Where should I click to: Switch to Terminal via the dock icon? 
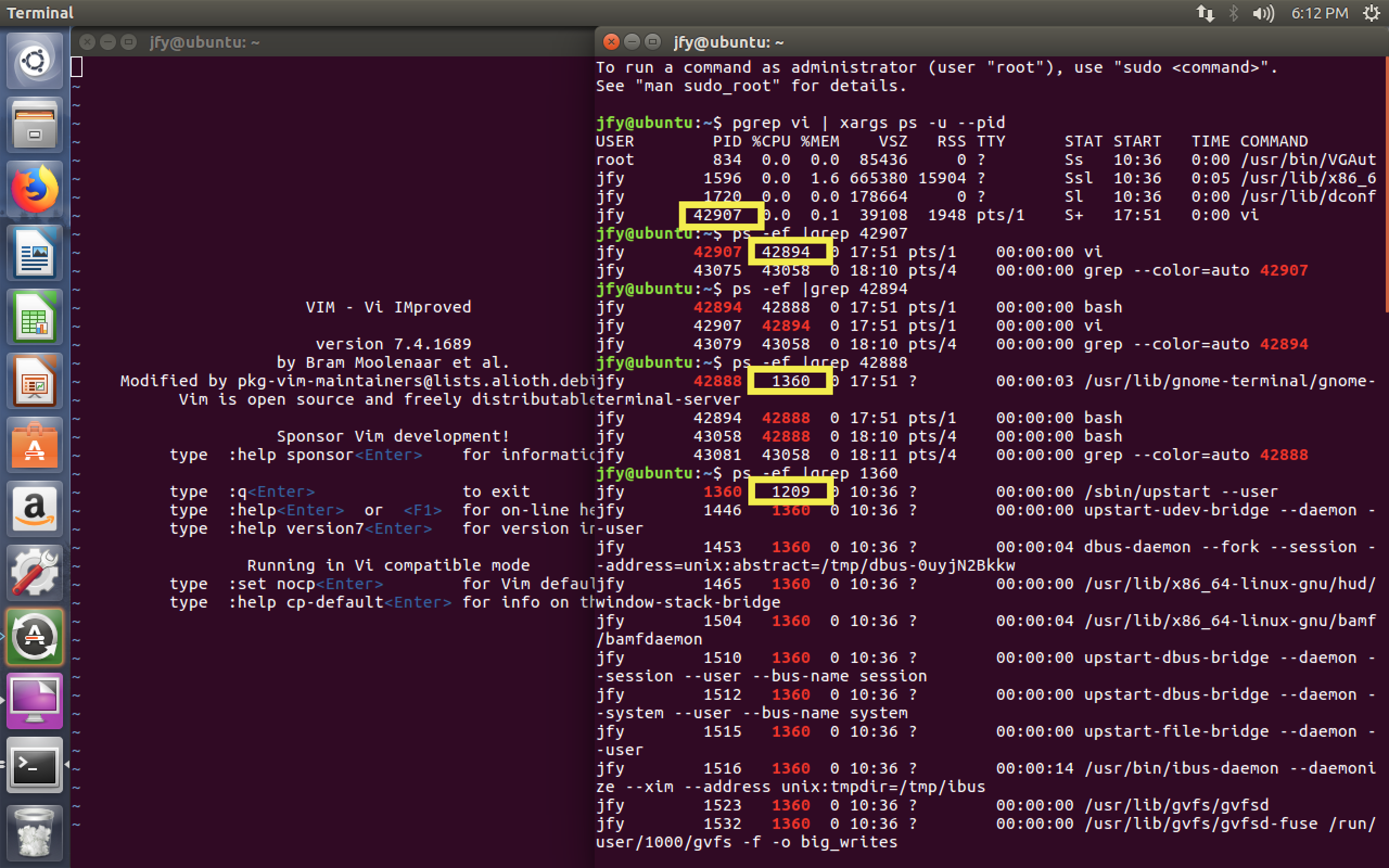(x=34, y=765)
